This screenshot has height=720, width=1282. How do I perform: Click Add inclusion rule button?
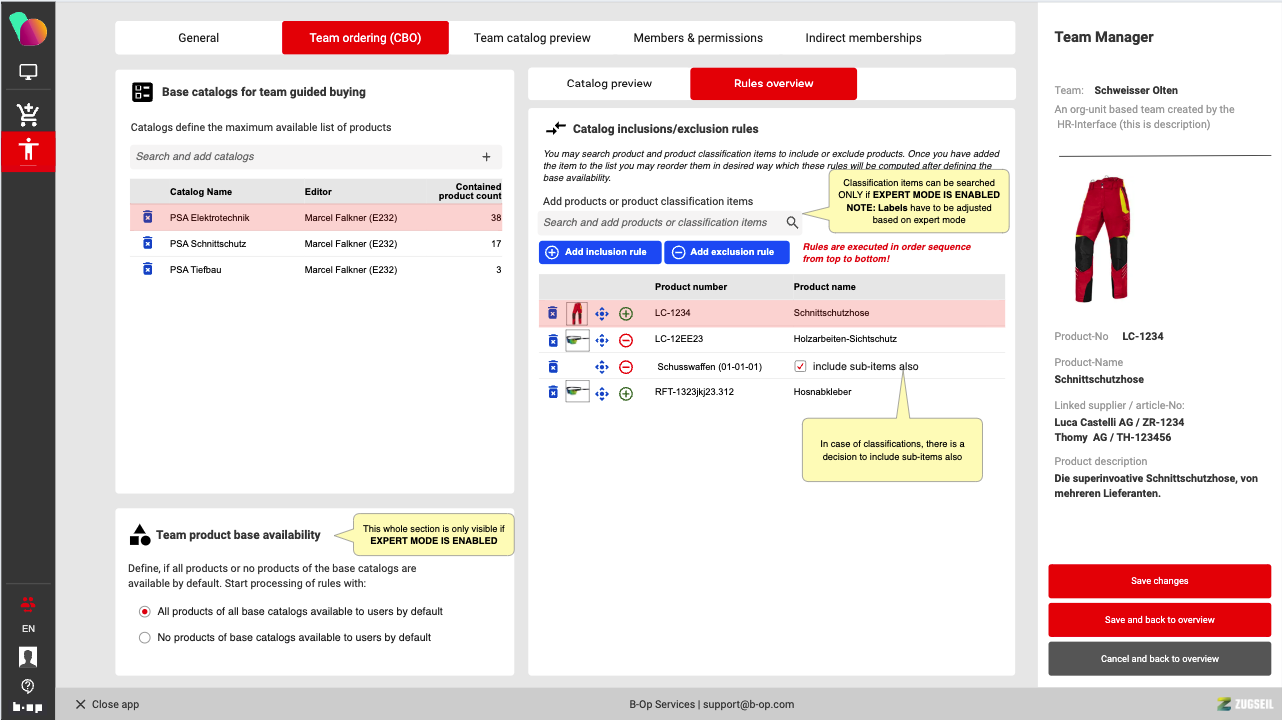point(599,252)
